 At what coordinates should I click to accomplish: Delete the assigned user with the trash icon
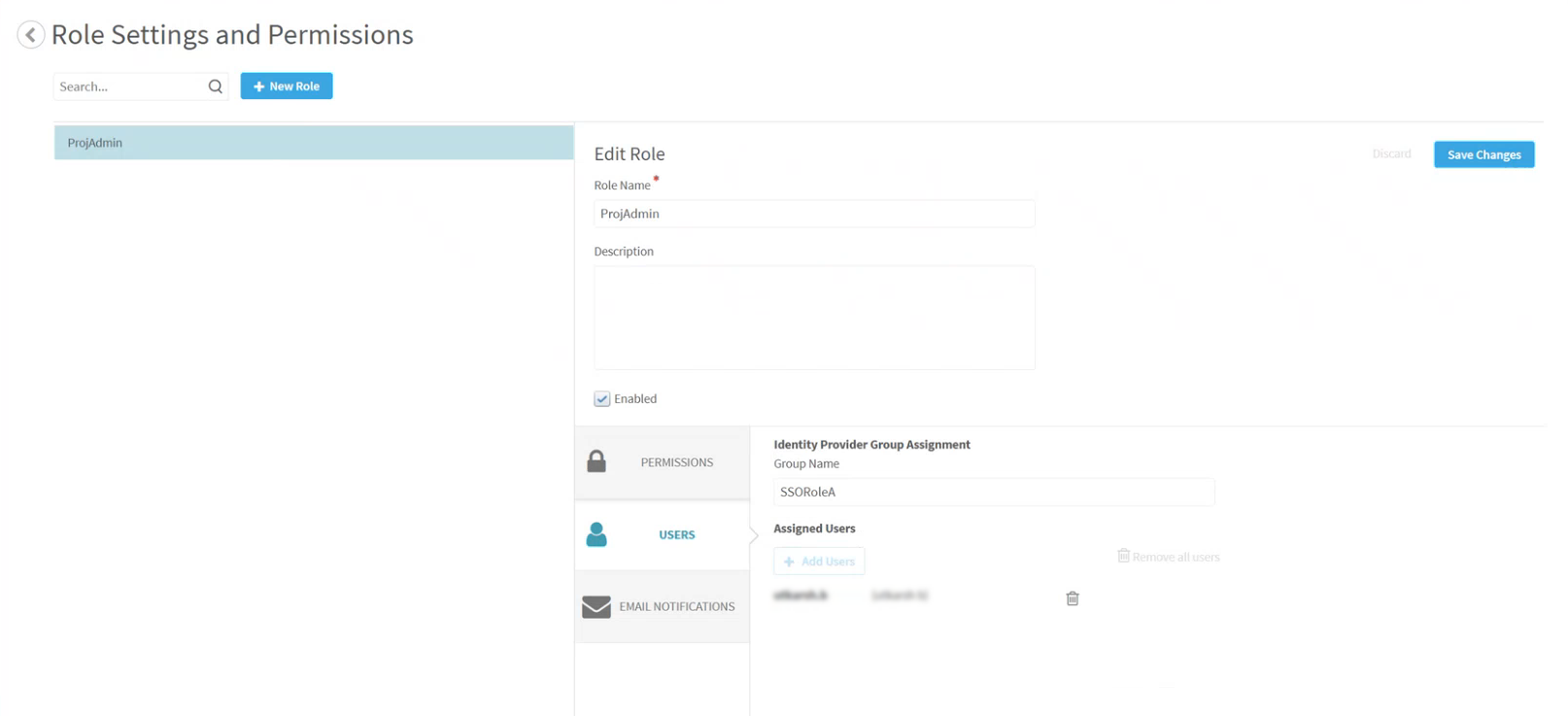point(1073,598)
